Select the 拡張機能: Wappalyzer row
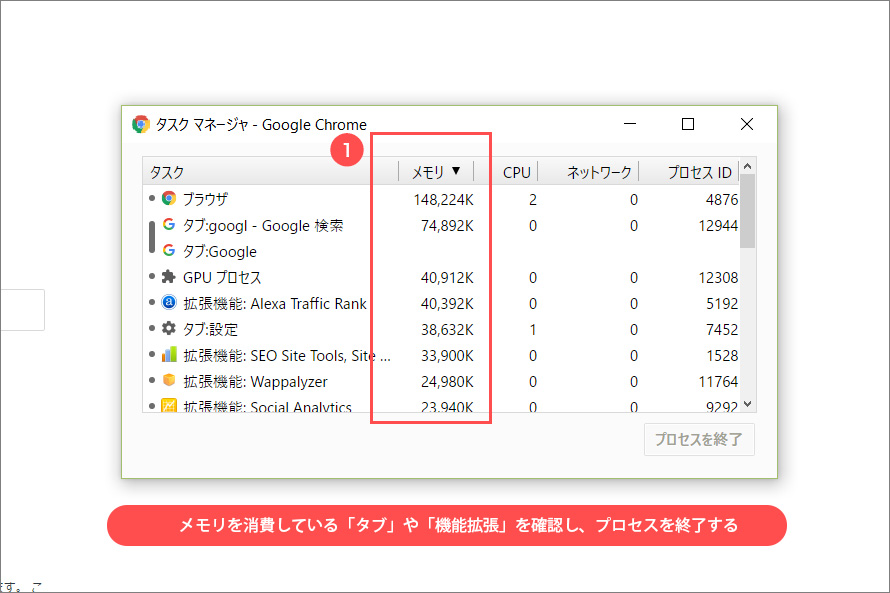The width and height of the screenshot is (890, 593). click(441, 382)
